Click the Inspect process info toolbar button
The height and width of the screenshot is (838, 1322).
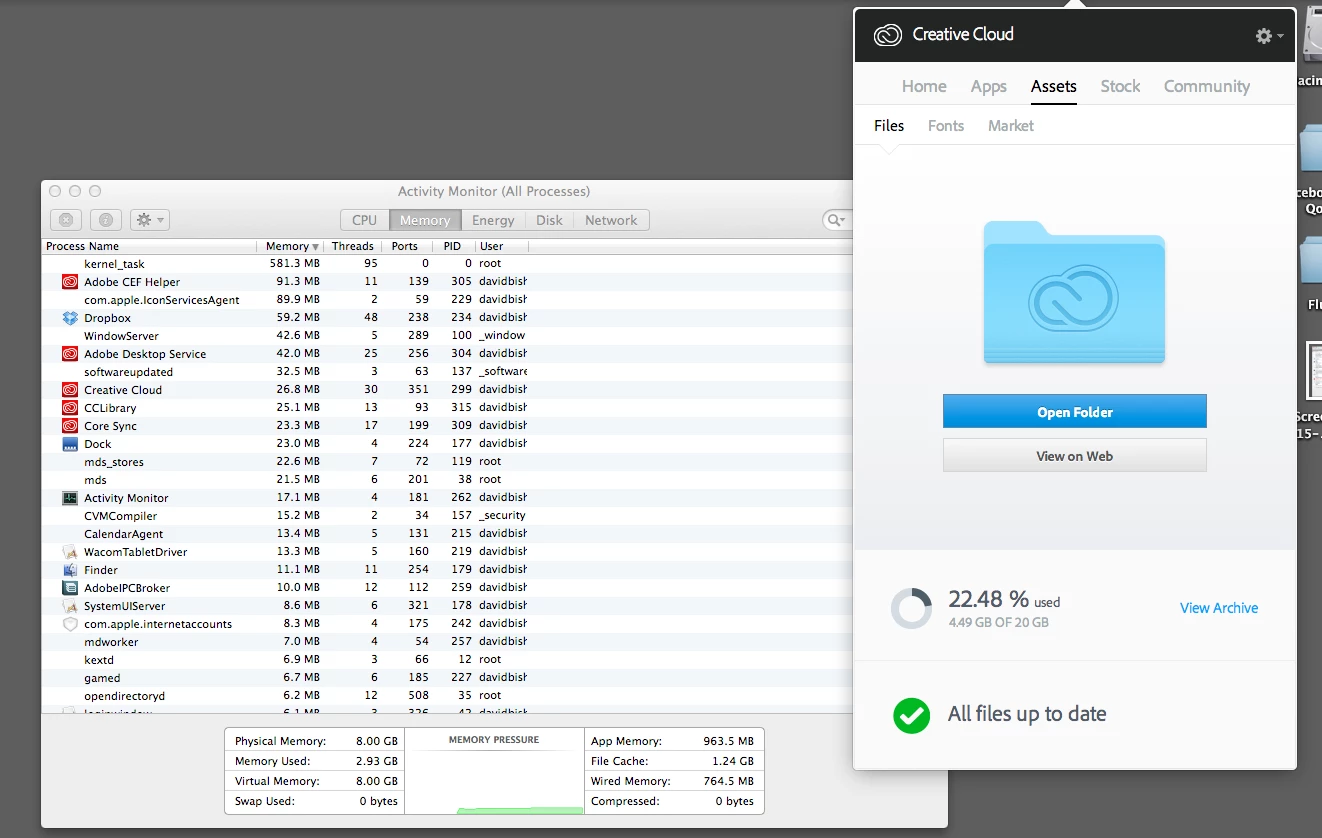point(106,220)
